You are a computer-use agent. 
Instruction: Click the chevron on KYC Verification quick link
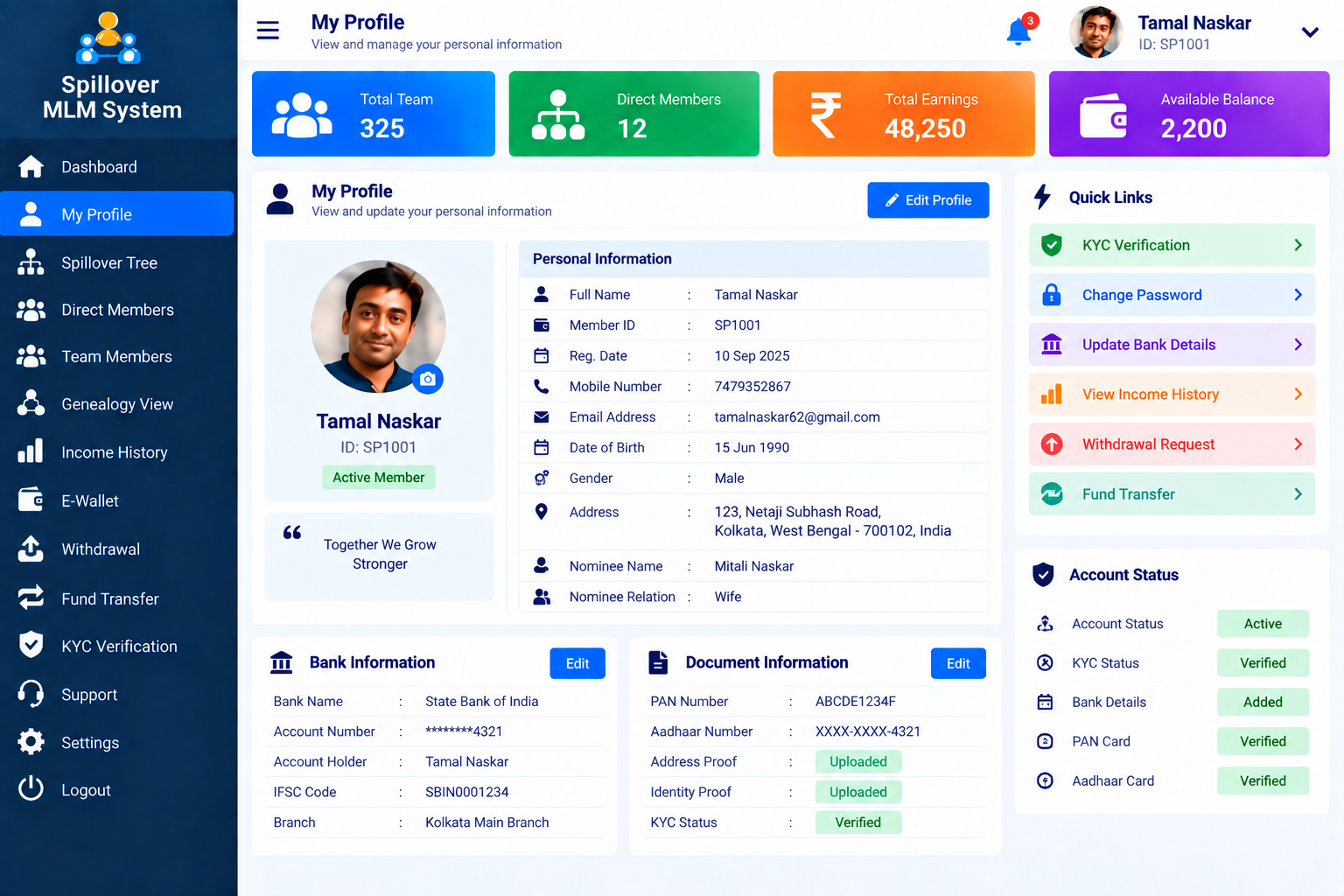(1298, 245)
